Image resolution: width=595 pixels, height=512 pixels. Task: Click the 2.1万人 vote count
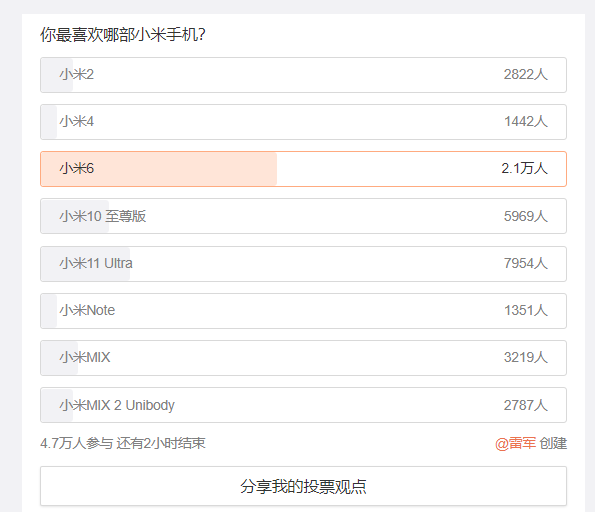524,168
